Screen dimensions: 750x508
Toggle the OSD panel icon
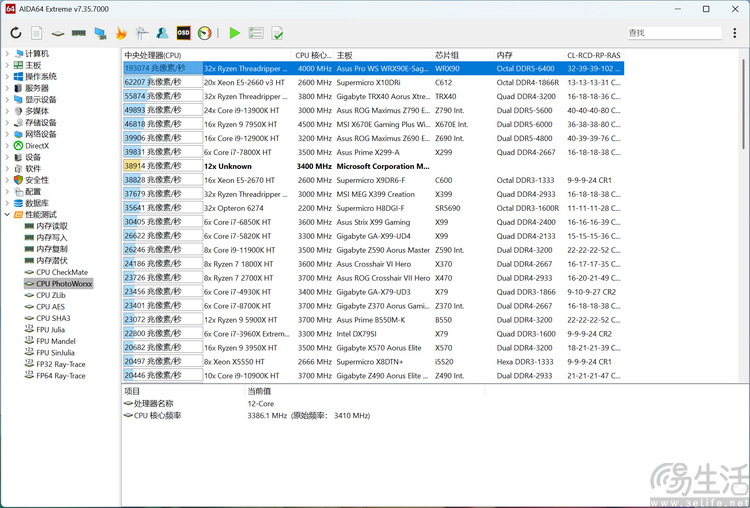coord(183,33)
